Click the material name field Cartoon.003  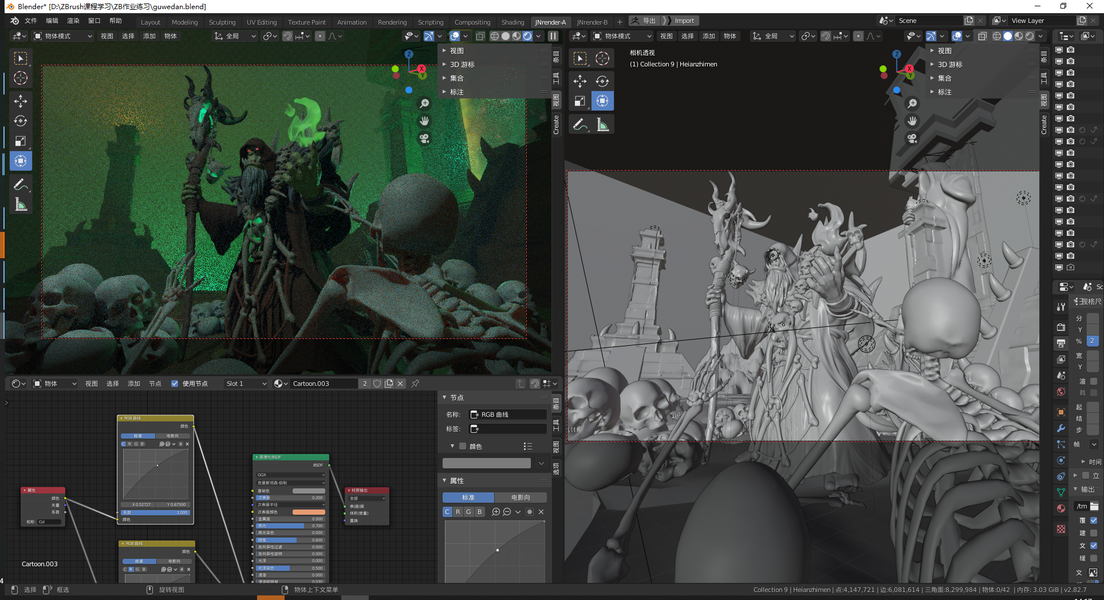324,384
